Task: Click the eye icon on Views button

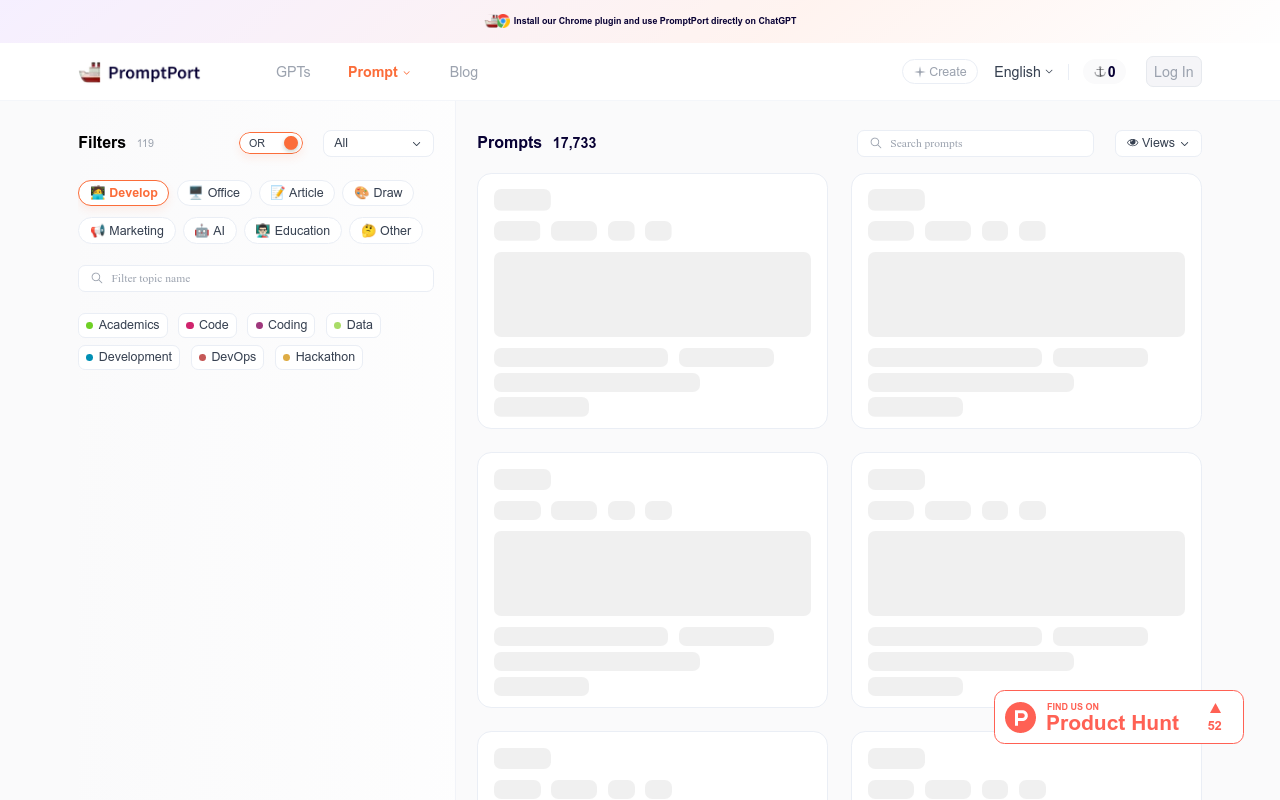Action: tap(1133, 143)
